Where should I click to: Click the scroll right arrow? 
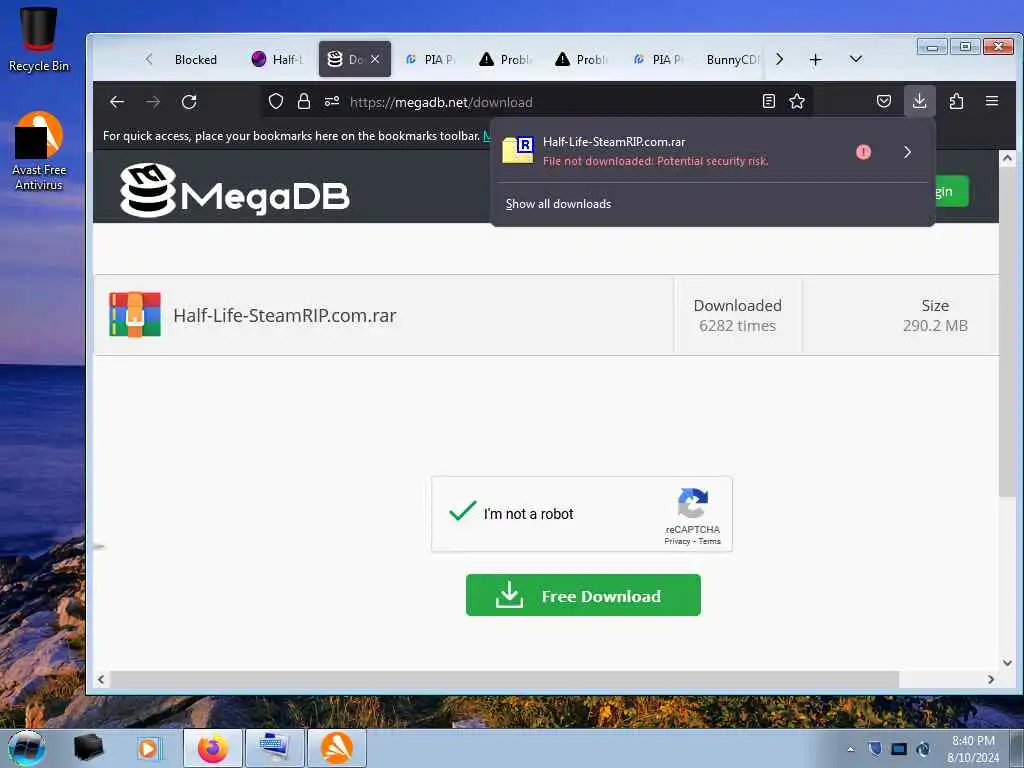point(991,679)
